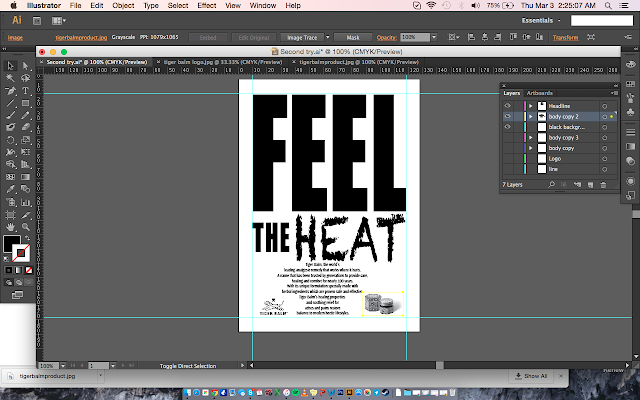
Task: Open the Object menu
Action: pyautogui.click(x=123, y=5)
